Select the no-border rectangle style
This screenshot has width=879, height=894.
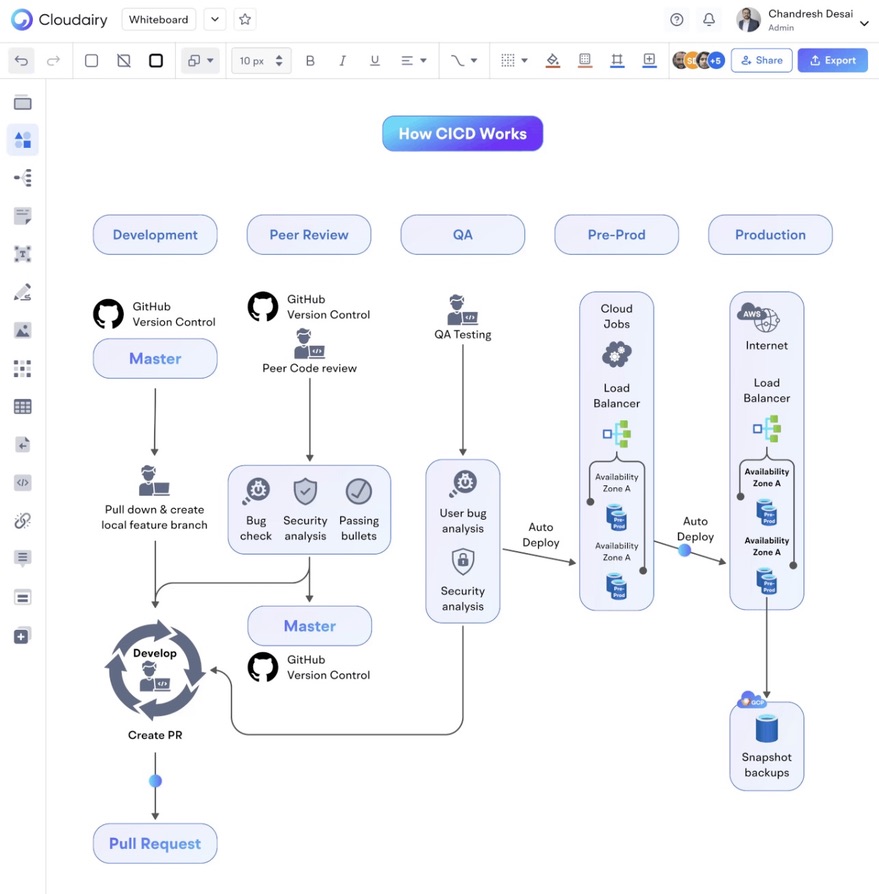(x=124, y=60)
